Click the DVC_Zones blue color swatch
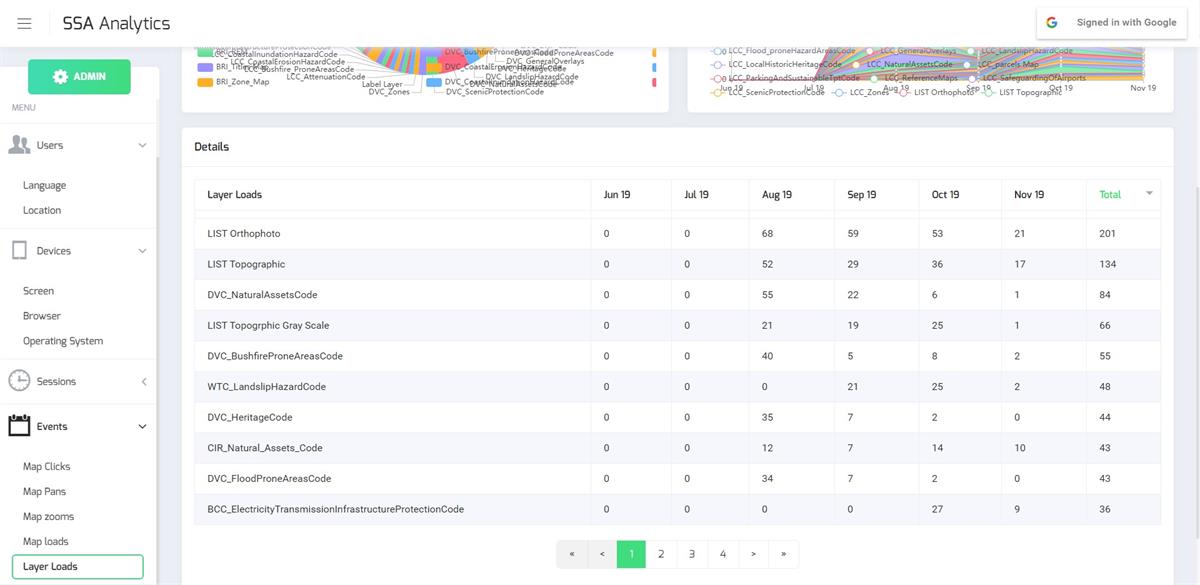The height and width of the screenshot is (585, 1200). (433, 83)
